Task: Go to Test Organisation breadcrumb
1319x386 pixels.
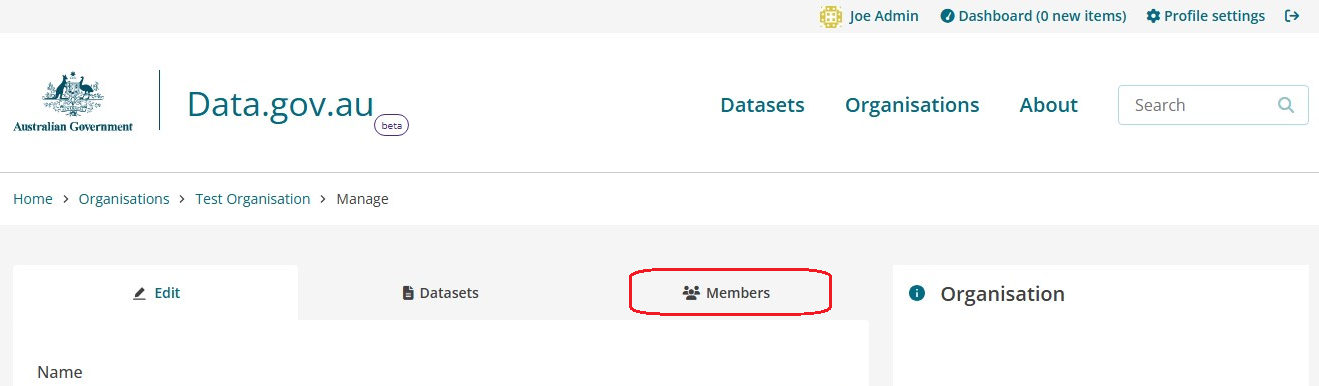Action: [x=253, y=199]
